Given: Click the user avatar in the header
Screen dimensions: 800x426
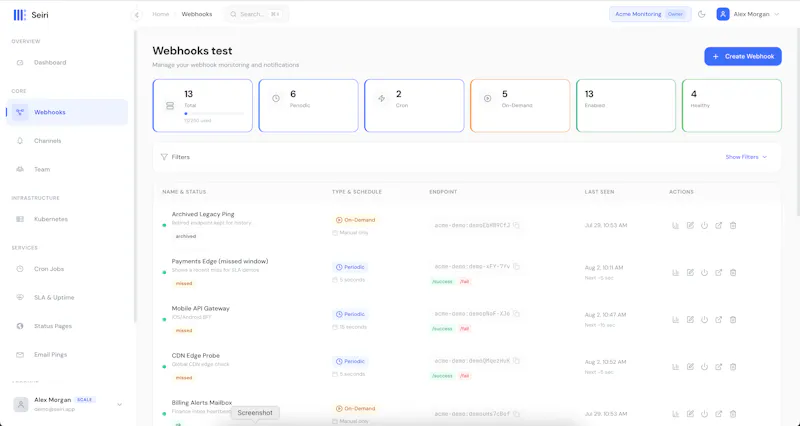Looking at the screenshot, I should coord(723,14).
